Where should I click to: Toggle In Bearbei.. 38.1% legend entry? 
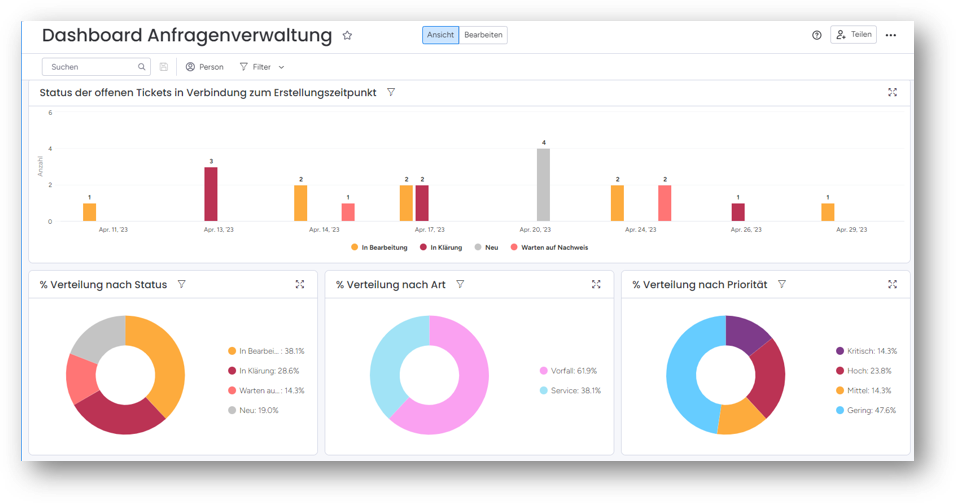tap(266, 351)
